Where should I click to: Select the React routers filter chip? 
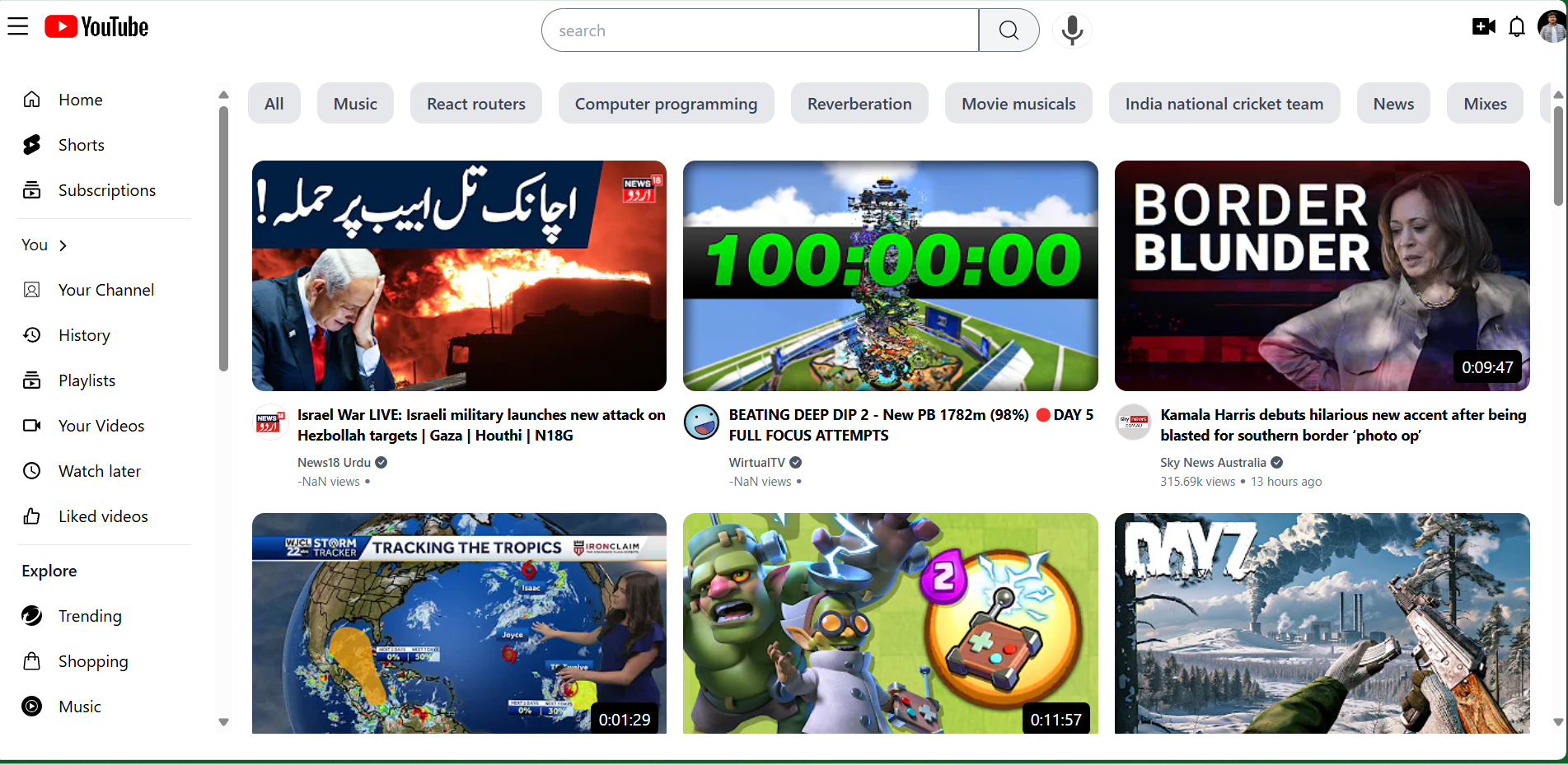point(476,104)
